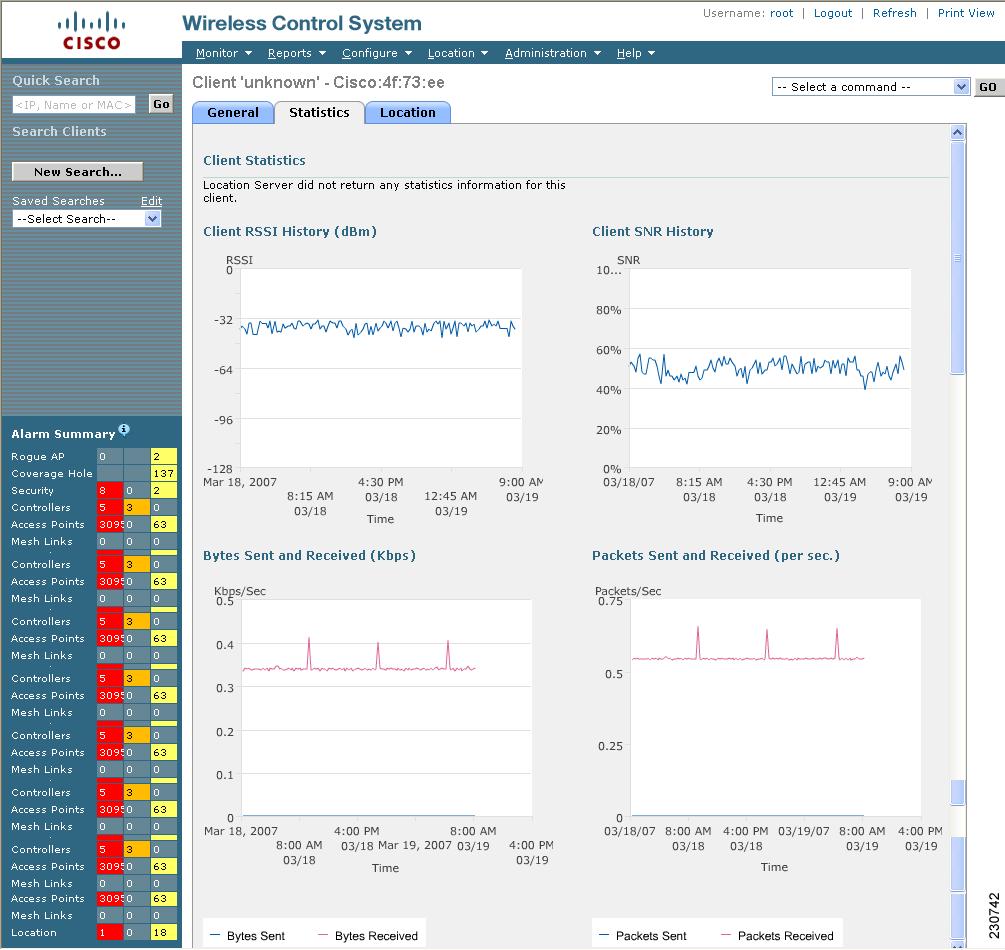Click the Packets Received legend entry
The image size is (1005, 950).
[x=777, y=936]
